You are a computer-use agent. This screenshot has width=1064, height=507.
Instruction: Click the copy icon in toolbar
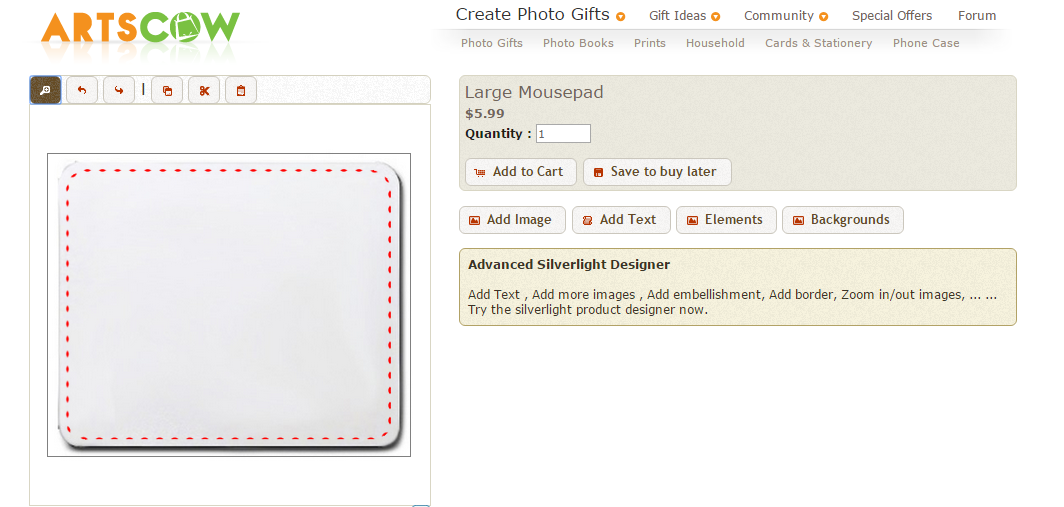coord(167,91)
